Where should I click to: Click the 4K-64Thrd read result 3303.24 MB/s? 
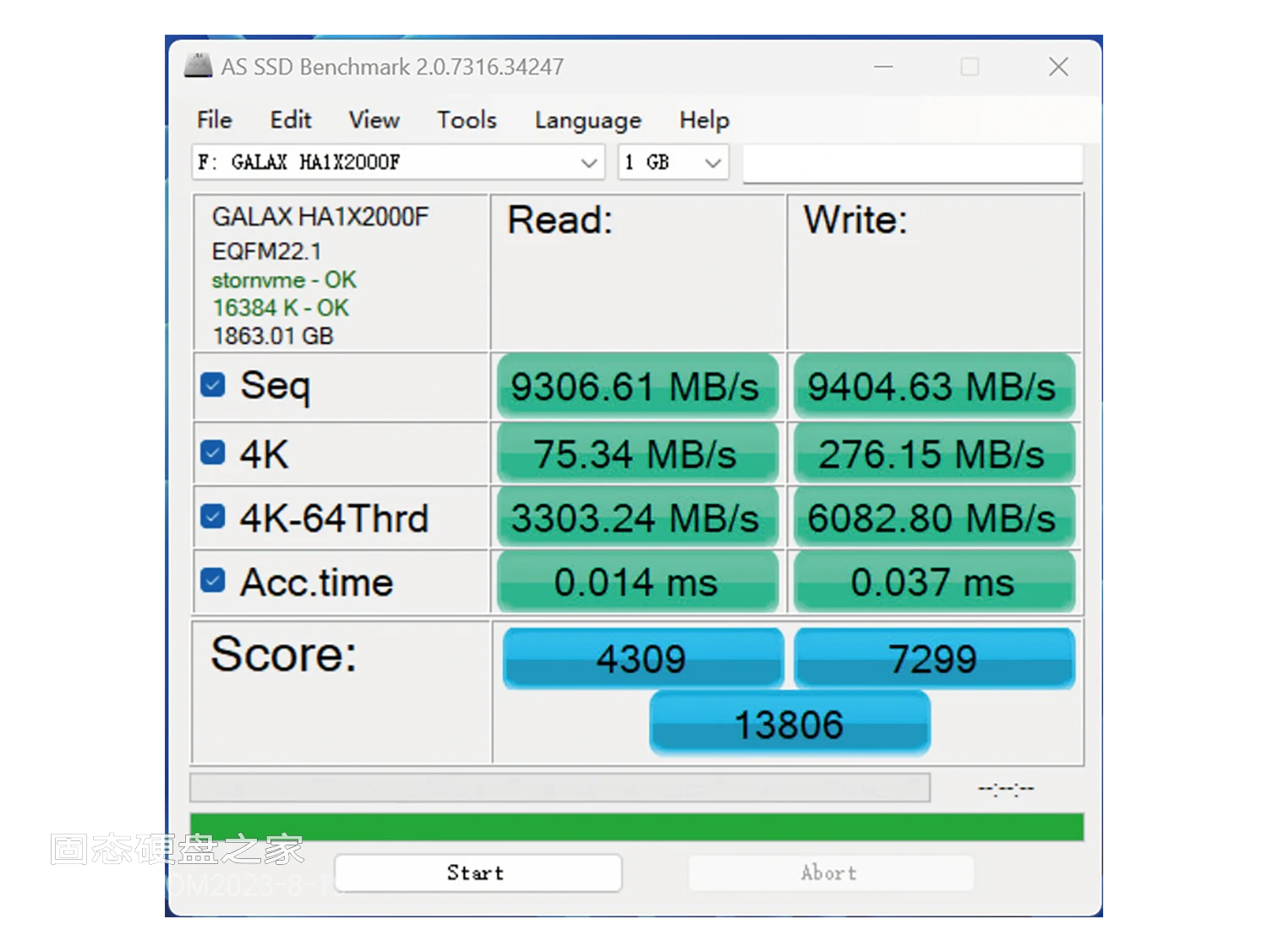point(637,517)
